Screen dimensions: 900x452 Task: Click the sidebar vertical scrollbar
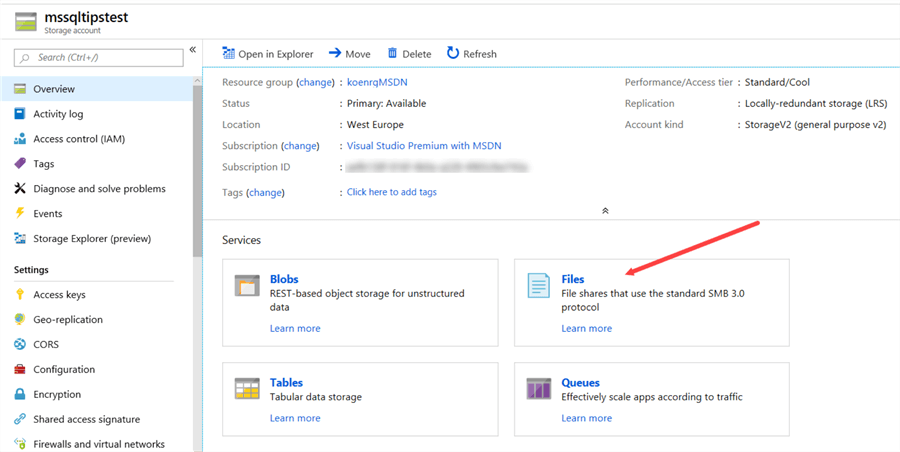point(197,172)
